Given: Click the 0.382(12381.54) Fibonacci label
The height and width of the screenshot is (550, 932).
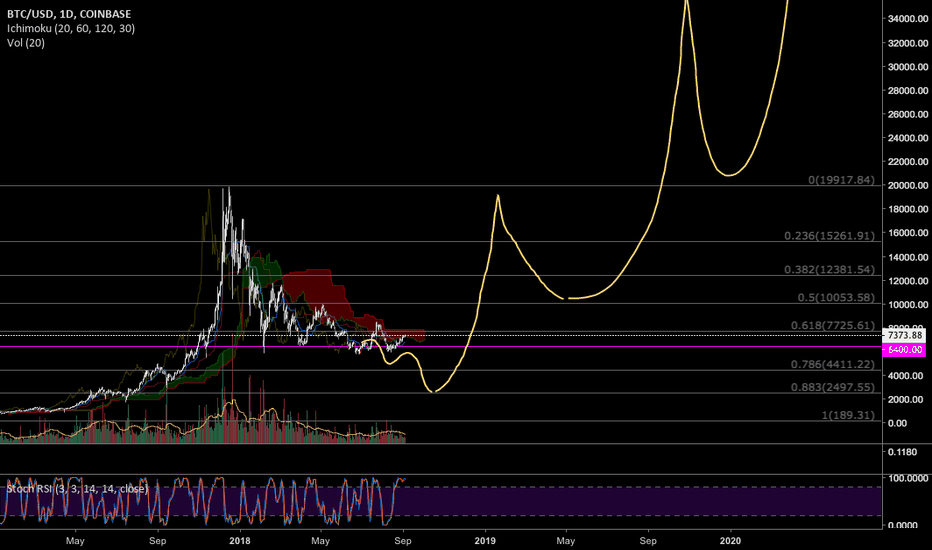Looking at the screenshot, I should pos(829,269).
